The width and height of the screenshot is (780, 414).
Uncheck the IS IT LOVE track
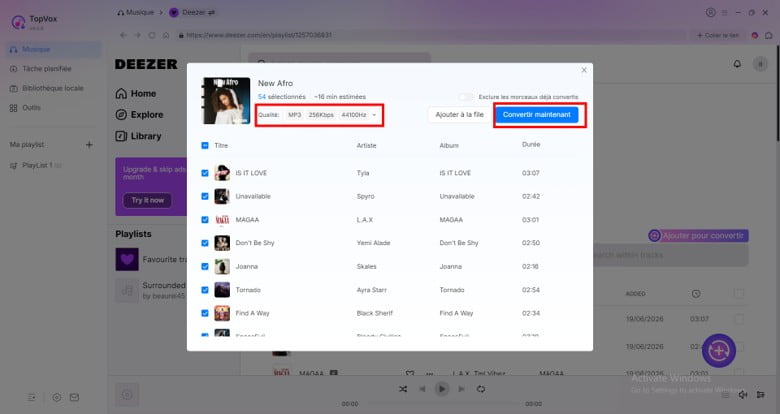(x=205, y=173)
